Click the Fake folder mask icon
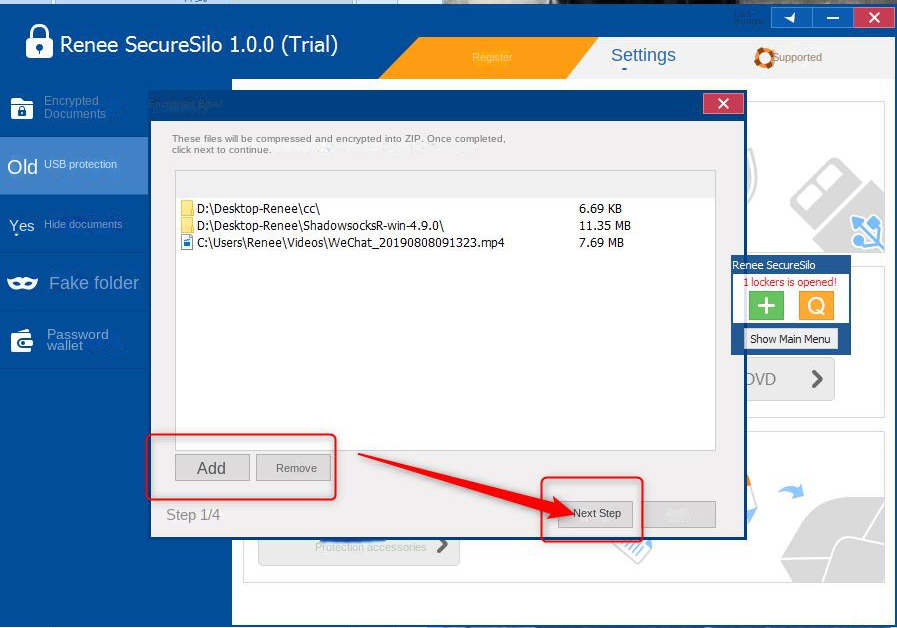The width and height of the screenshot is (897, 628). [x=22, y=284]
